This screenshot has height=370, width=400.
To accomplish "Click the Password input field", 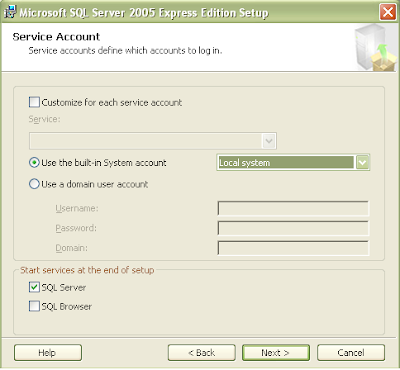I will (293, 228).
